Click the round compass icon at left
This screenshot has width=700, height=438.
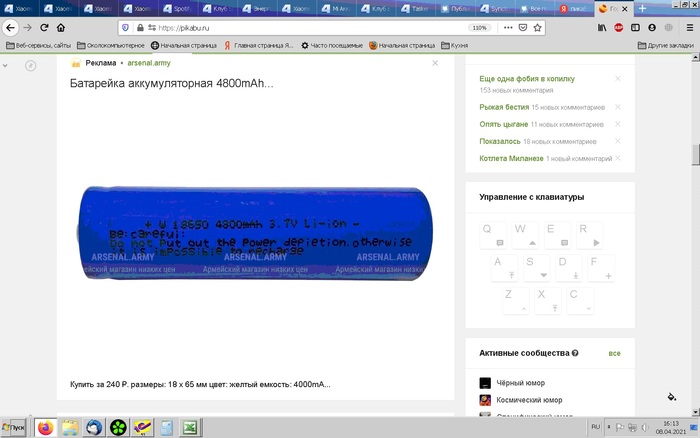click(30, 66)
